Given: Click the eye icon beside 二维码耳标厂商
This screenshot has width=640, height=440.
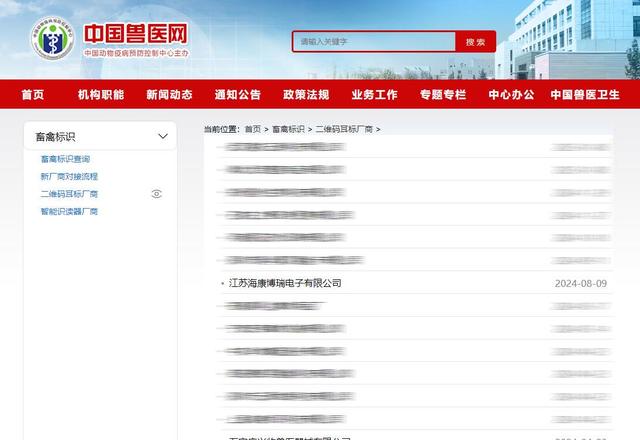Looking at the screenshot, I should point(156,194).
